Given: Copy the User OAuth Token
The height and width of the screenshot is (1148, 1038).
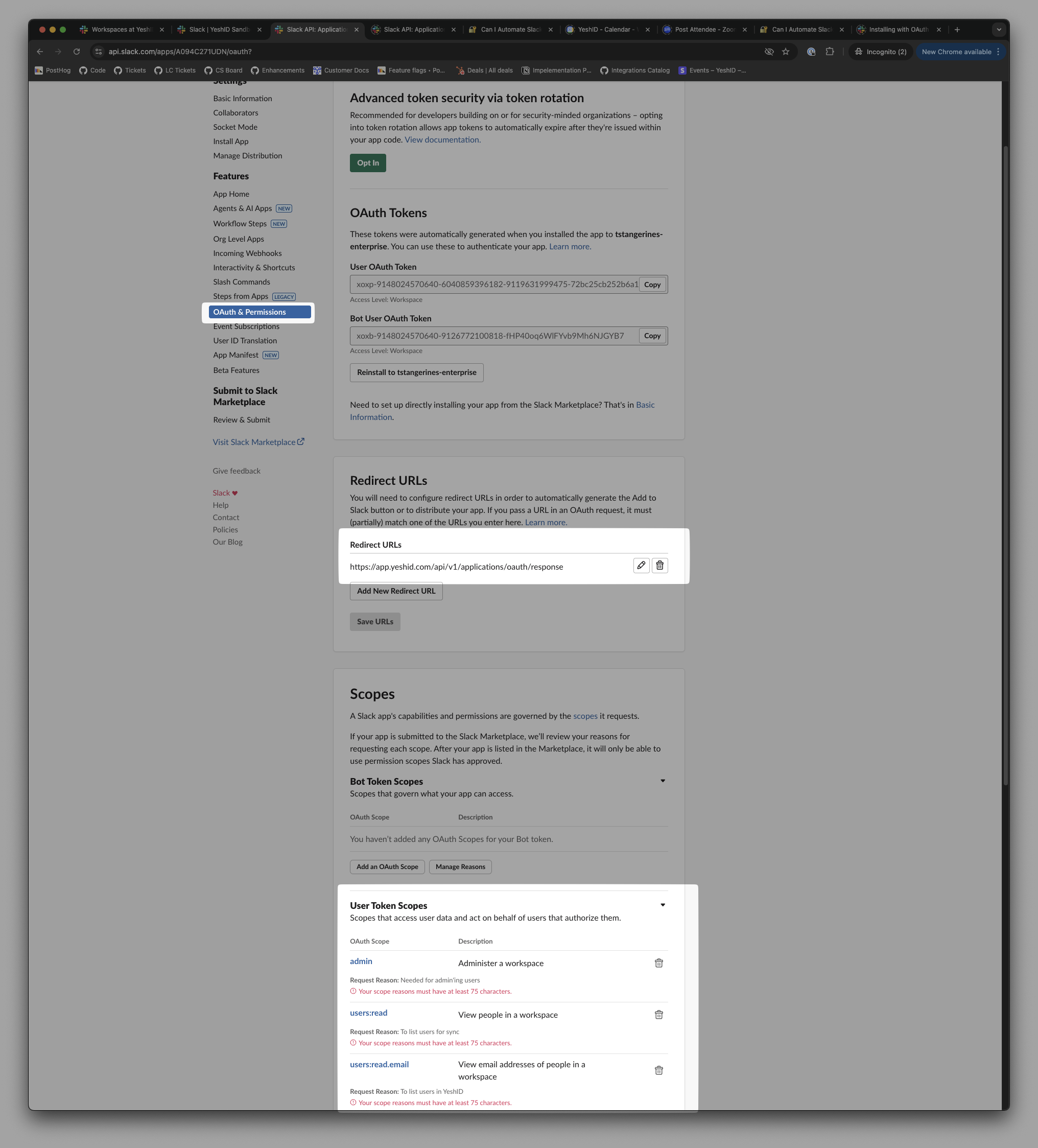Looking at the screenshot, I should [652, 285].
